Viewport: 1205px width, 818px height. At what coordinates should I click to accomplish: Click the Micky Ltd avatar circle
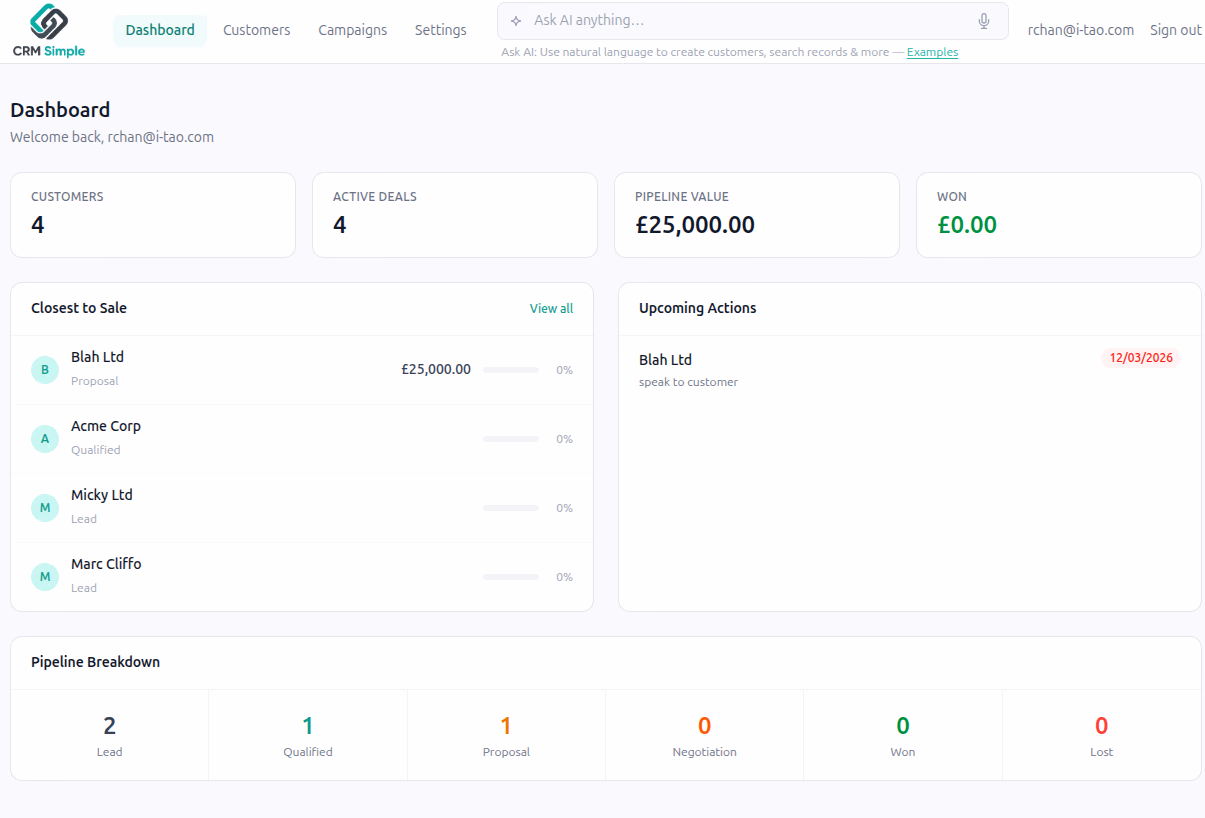45,508
